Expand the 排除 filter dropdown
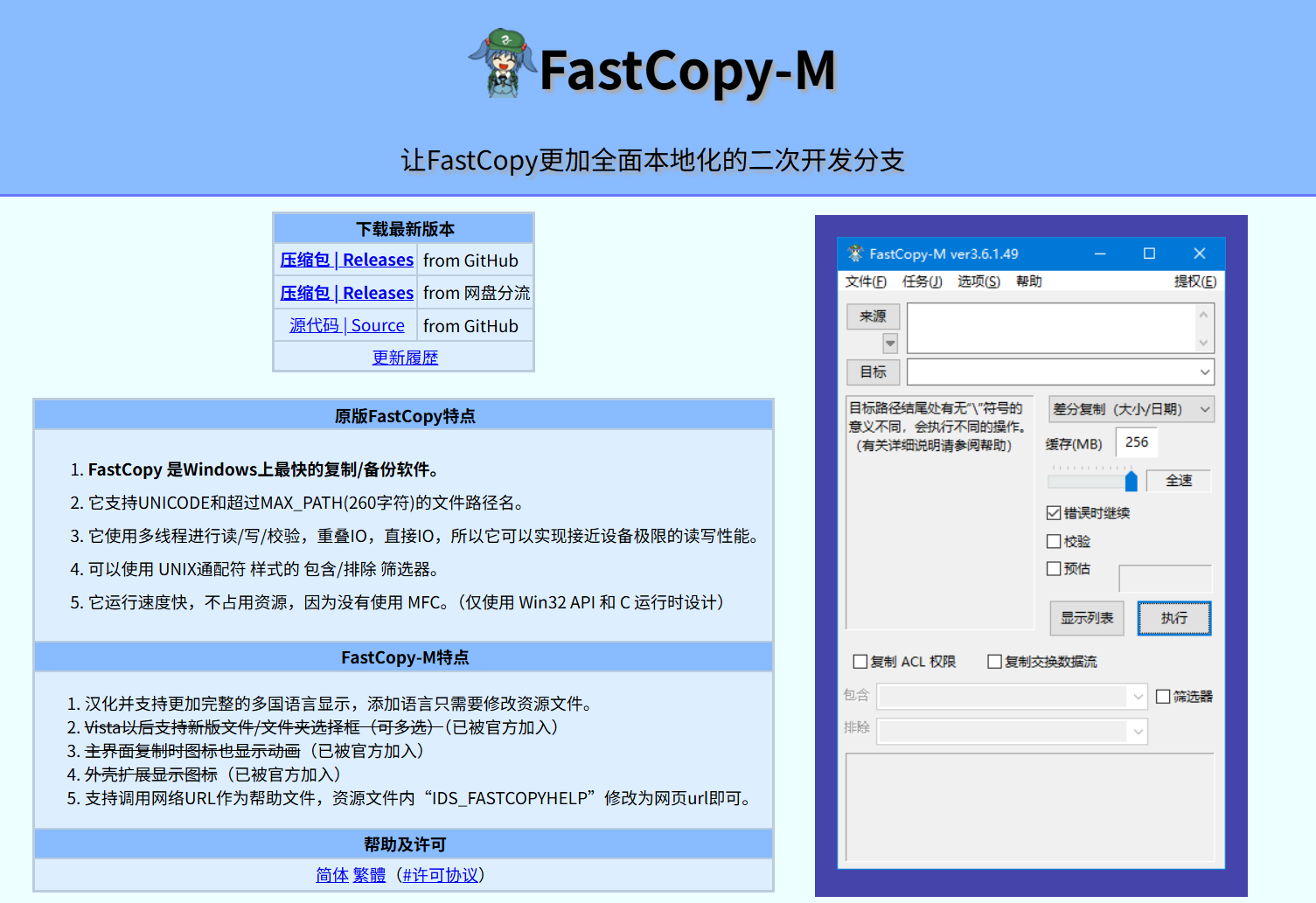Screen dimensions: 1316x903 [x=1138, y=732]
